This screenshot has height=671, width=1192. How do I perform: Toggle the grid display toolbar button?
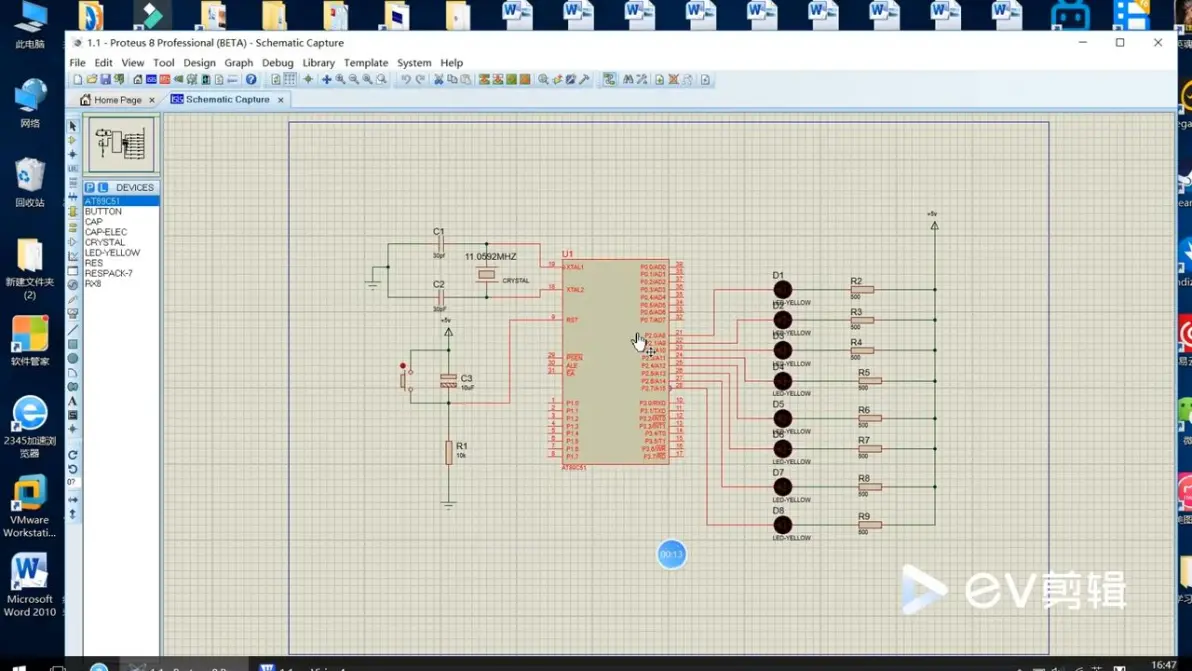(x=290, y=80)
